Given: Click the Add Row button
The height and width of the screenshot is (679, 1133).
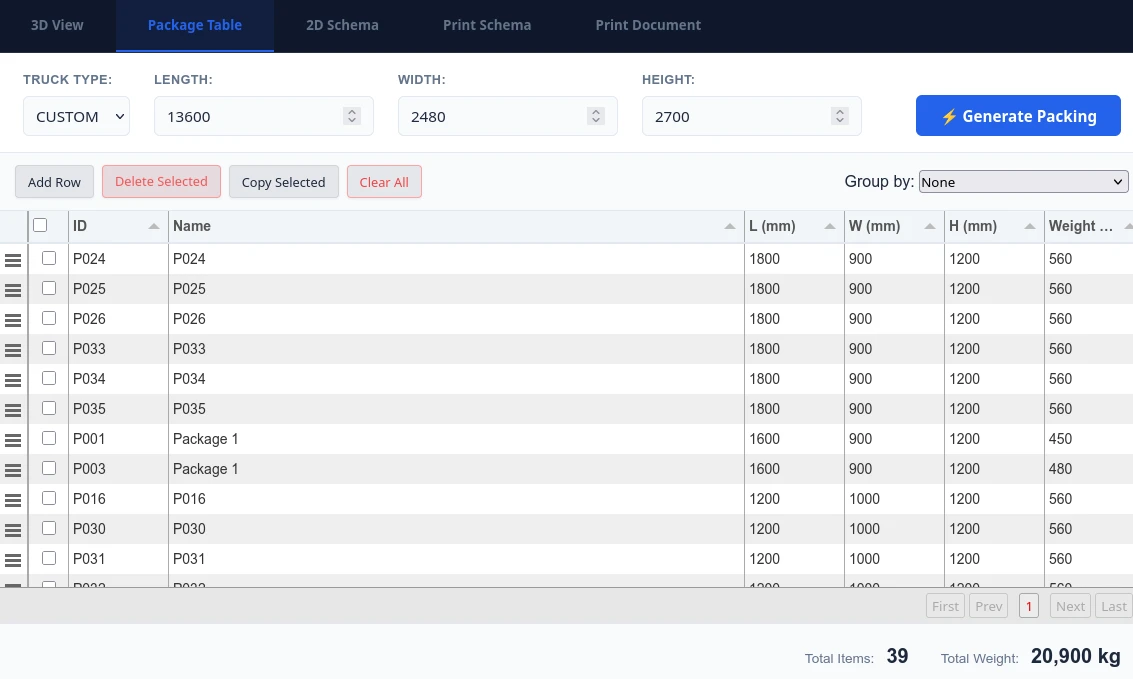Looking at the screenshot, I should click(x=54, y=182).
